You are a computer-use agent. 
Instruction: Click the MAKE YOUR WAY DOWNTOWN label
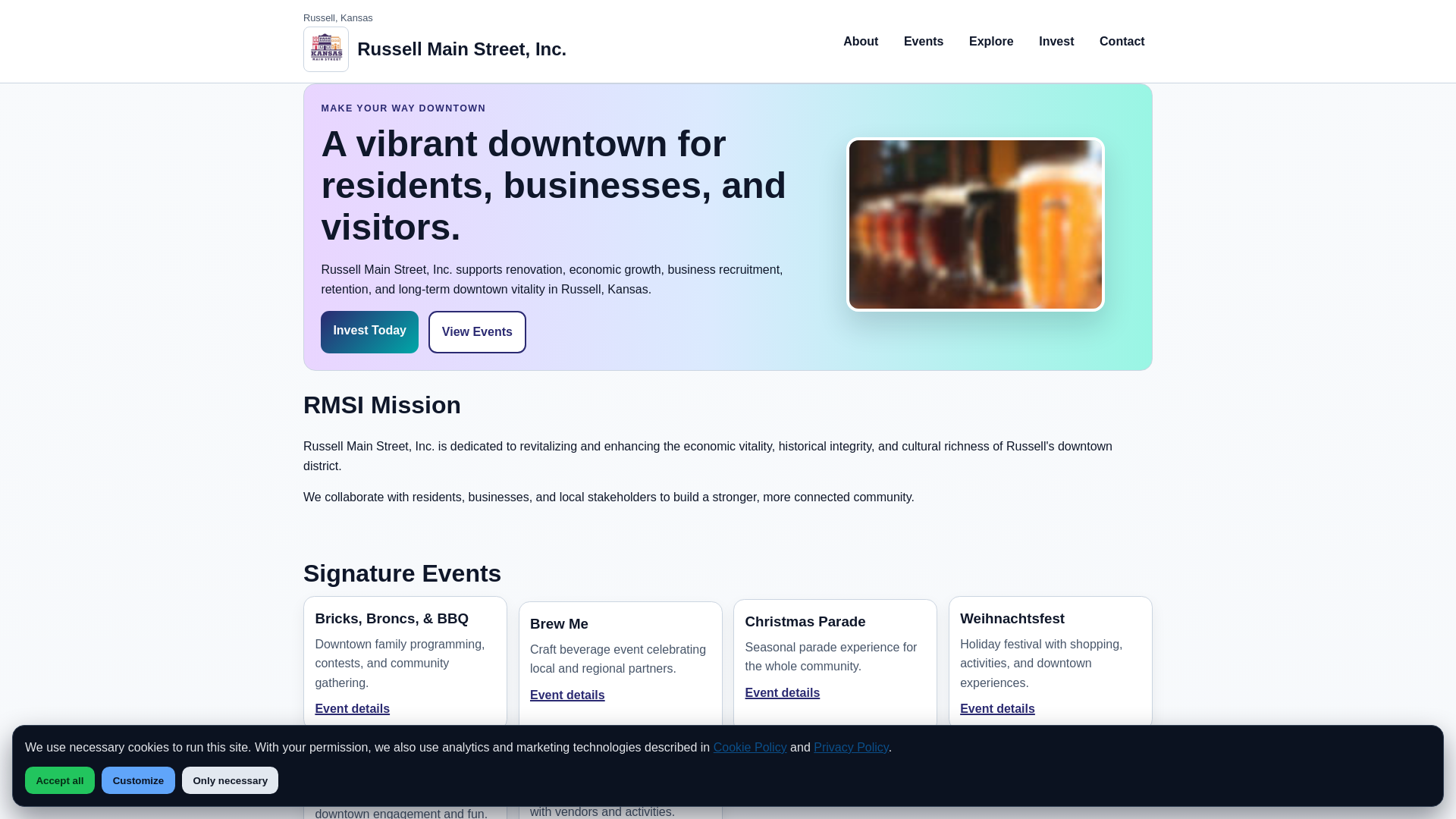pyautogui.click(x=403, y=108)
